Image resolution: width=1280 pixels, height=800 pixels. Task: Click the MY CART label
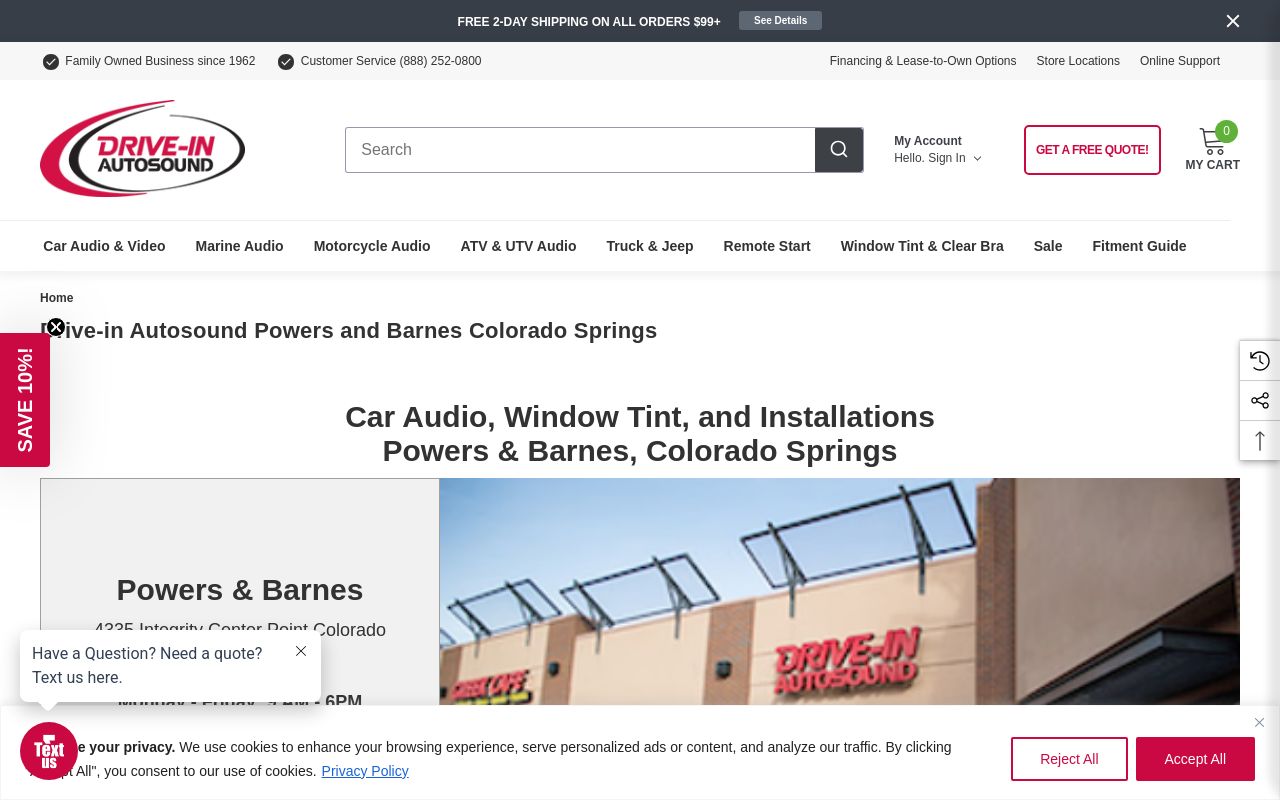pyautogui.click(x=1212, y=165)
